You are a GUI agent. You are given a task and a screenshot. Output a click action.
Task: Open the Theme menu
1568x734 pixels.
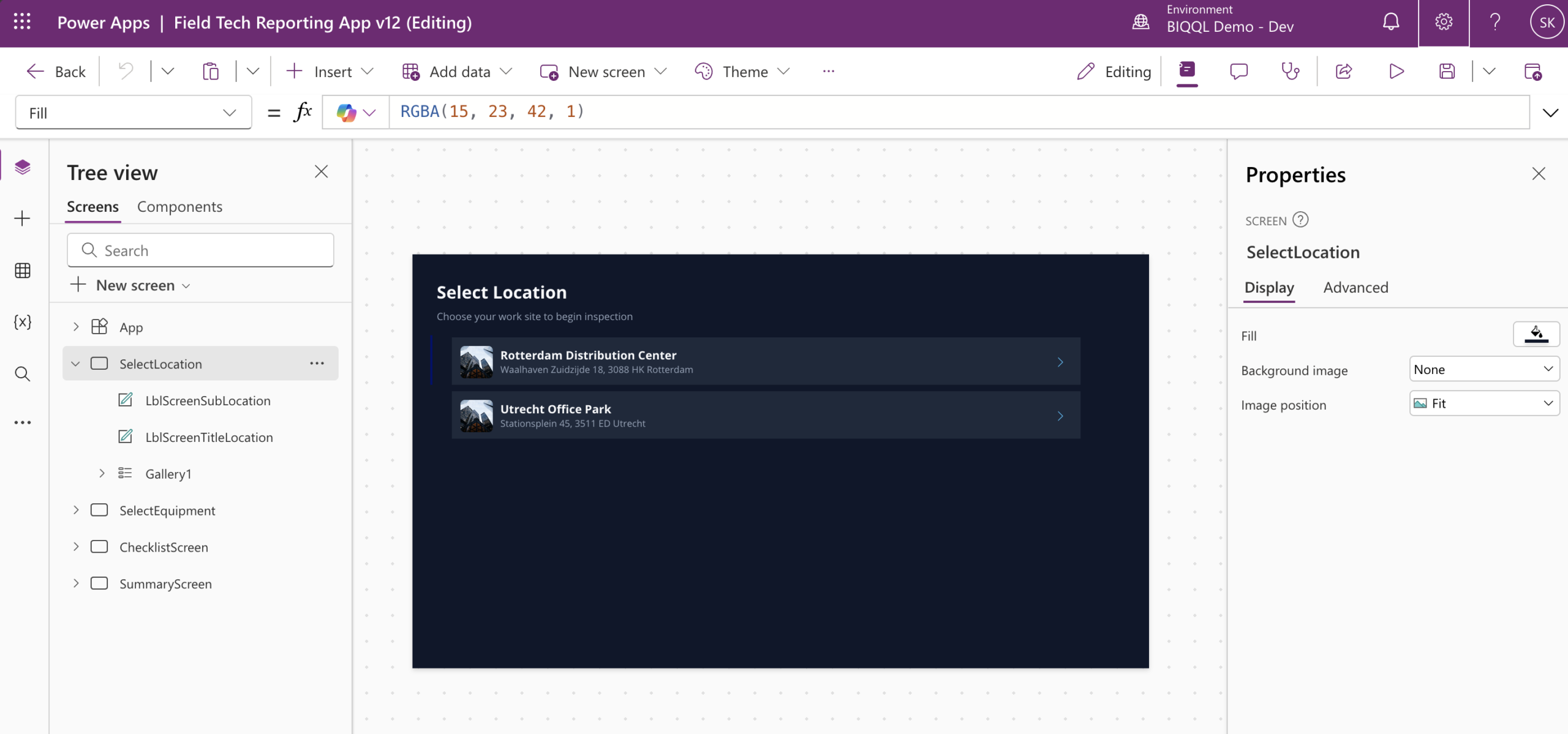pos(742,72)
